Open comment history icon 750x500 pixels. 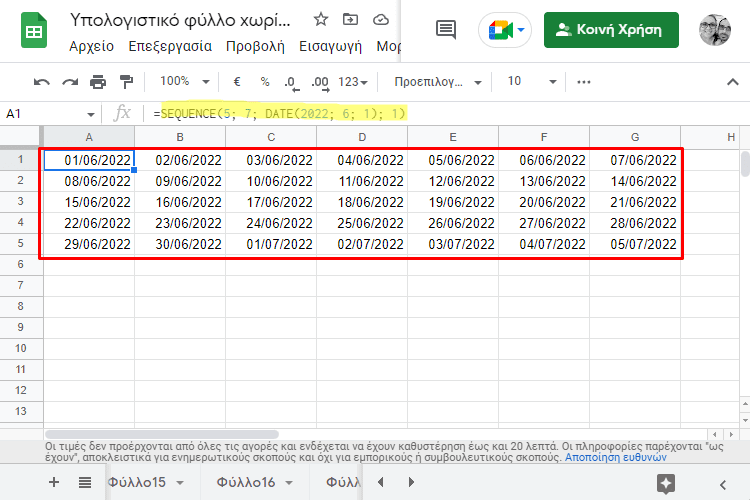click(x=446, y=30)
